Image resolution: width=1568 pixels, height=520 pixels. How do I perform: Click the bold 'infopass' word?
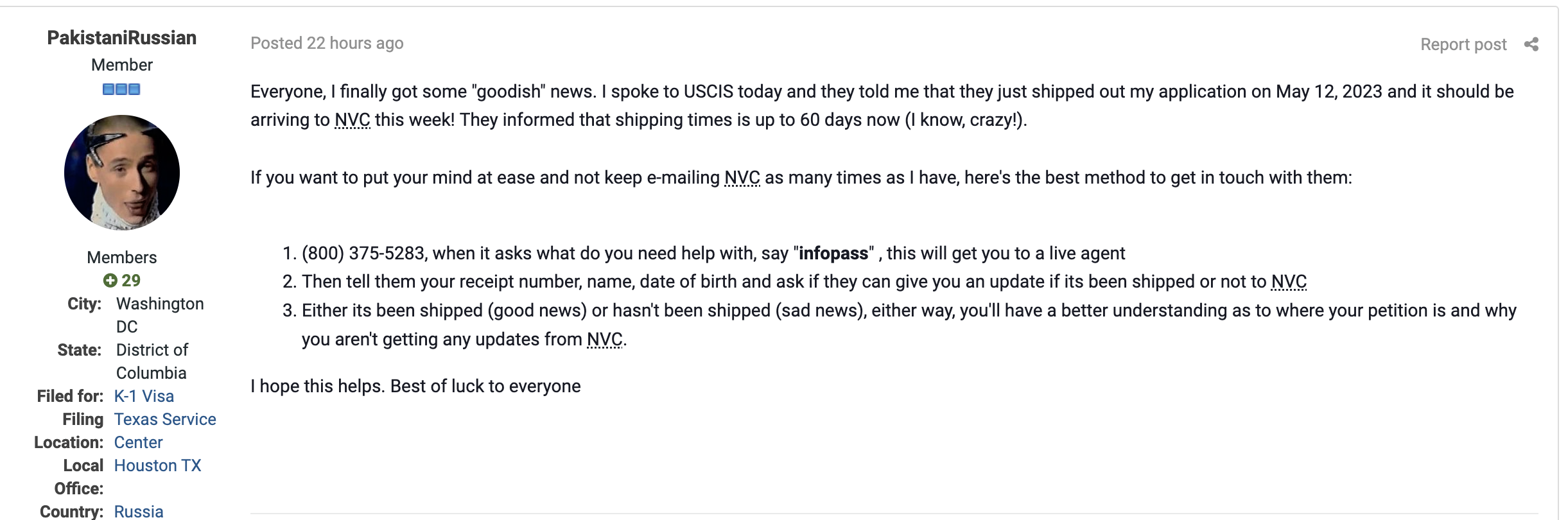[833, 254]
